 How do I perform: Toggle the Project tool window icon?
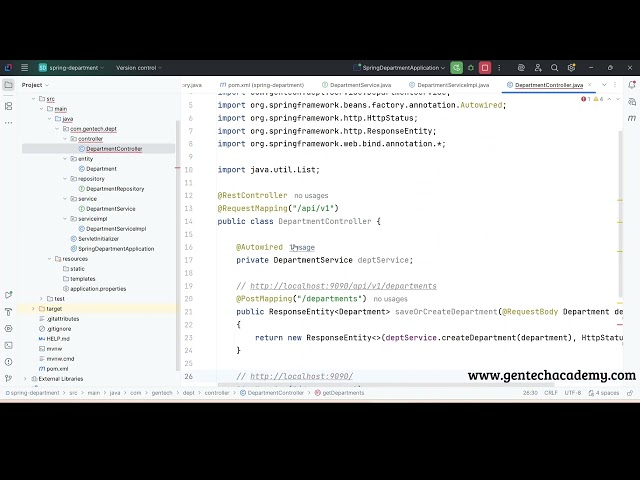pos(8,85)
